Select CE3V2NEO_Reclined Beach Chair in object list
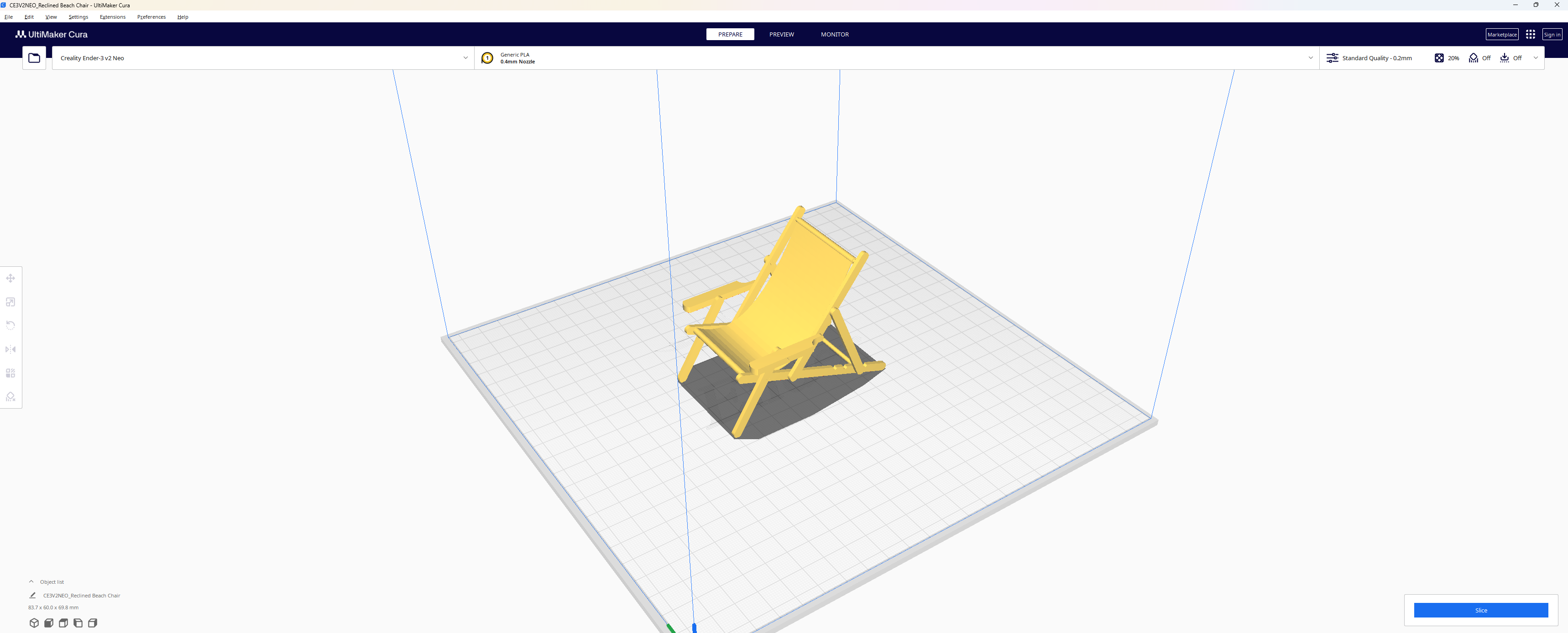This screenshot has width=1568, height=633. pos(82,595)
